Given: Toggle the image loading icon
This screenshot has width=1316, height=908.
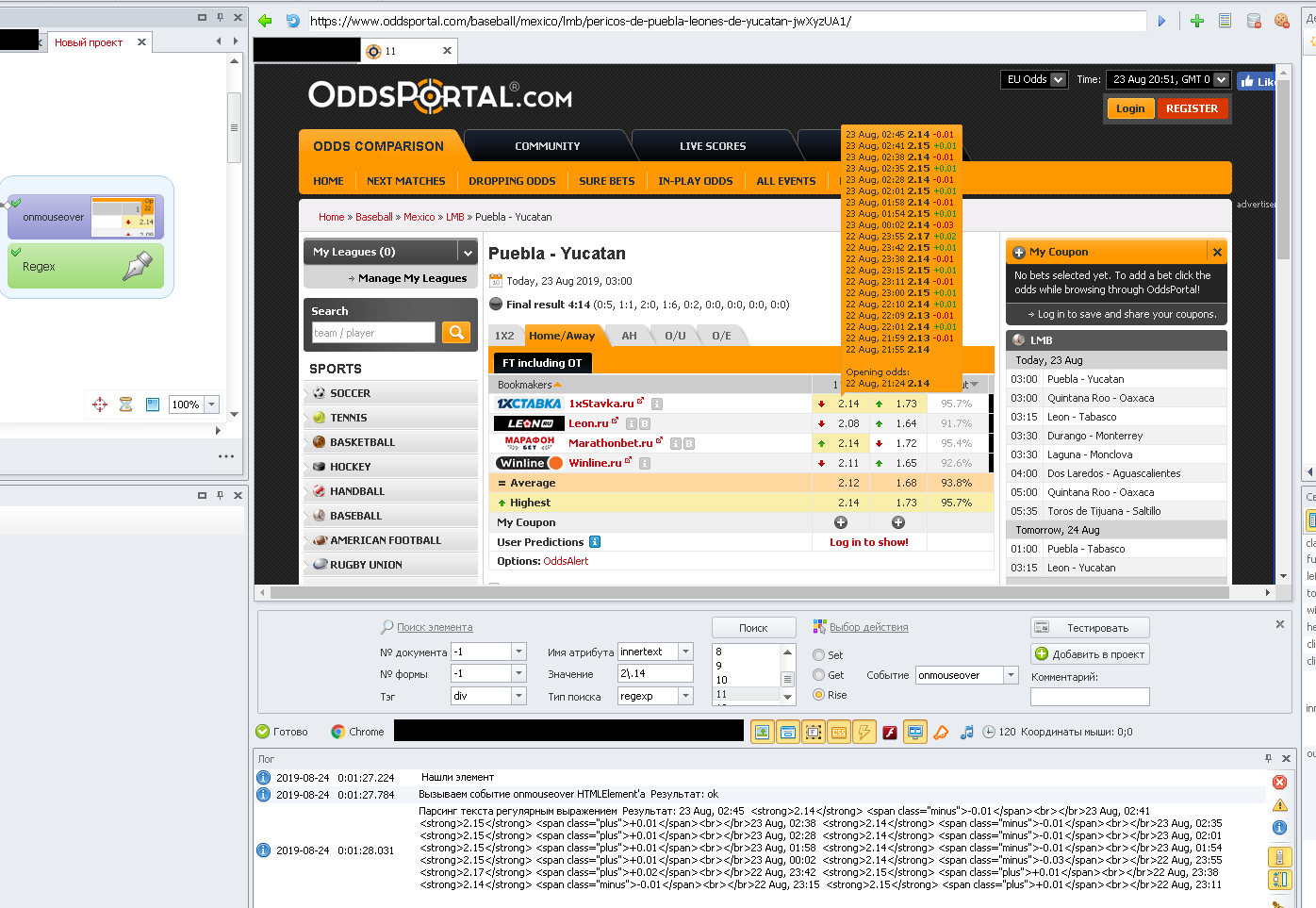Looking at the screenshot, I should point(762,732).
